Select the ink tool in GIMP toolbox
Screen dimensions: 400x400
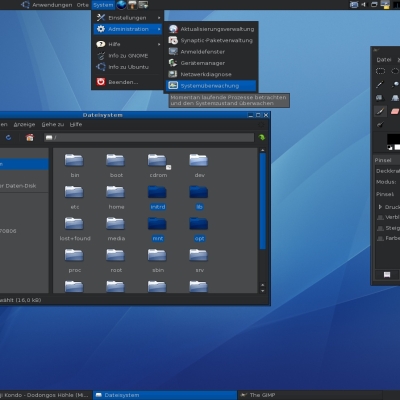380,124
